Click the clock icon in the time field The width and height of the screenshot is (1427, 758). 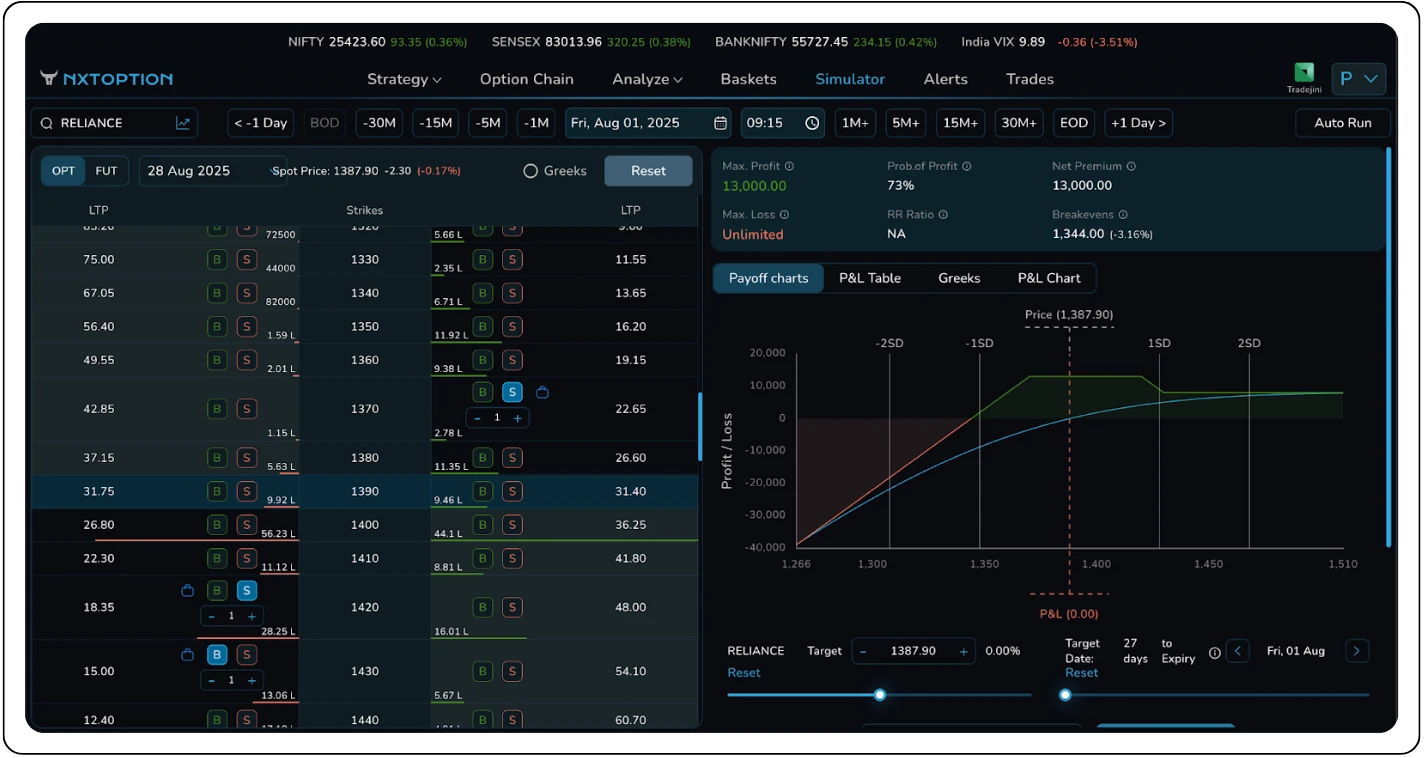[x=812, y=123]
